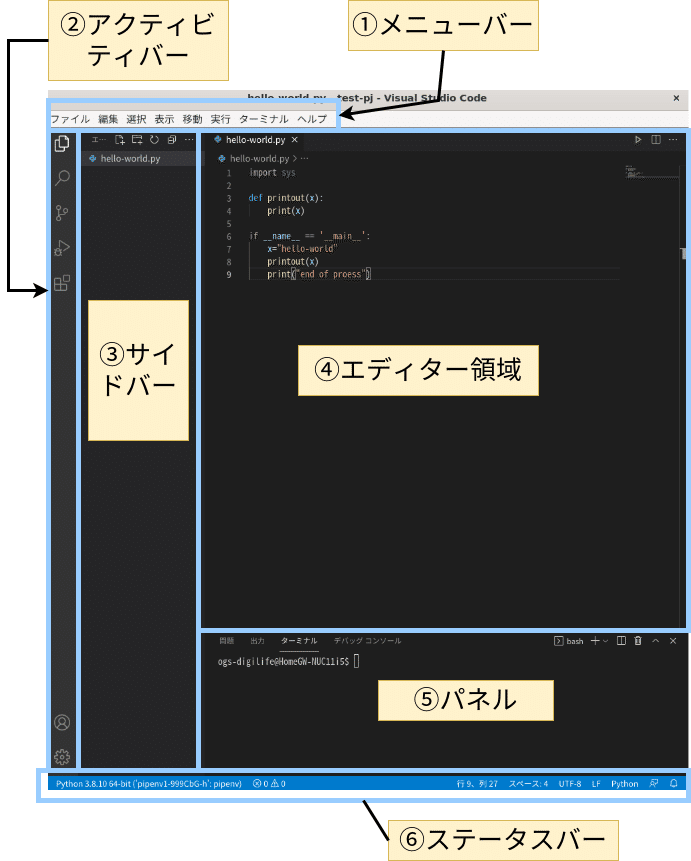691x861 pixels.
Task: Click line number 9 in the gutter
Action: 229,275
